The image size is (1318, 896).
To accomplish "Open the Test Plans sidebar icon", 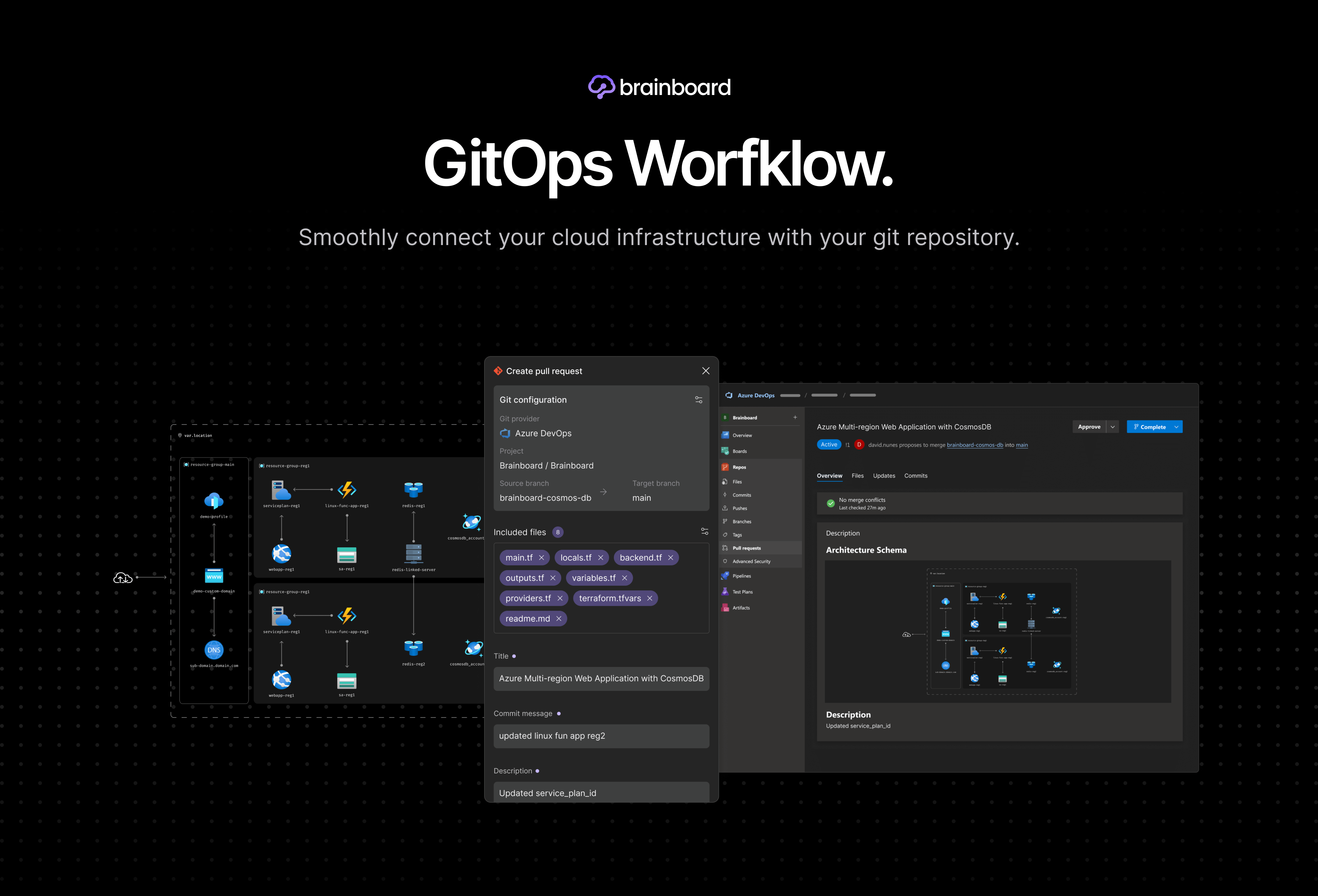I will click(725, 591).
